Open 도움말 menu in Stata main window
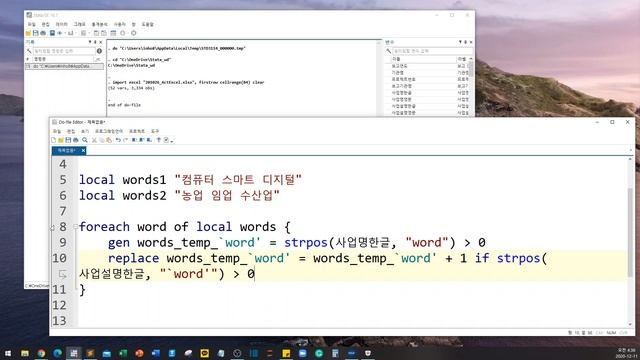The height and width of the screenshot is (360, 640). pyautogui.click(x=147, y=24)
